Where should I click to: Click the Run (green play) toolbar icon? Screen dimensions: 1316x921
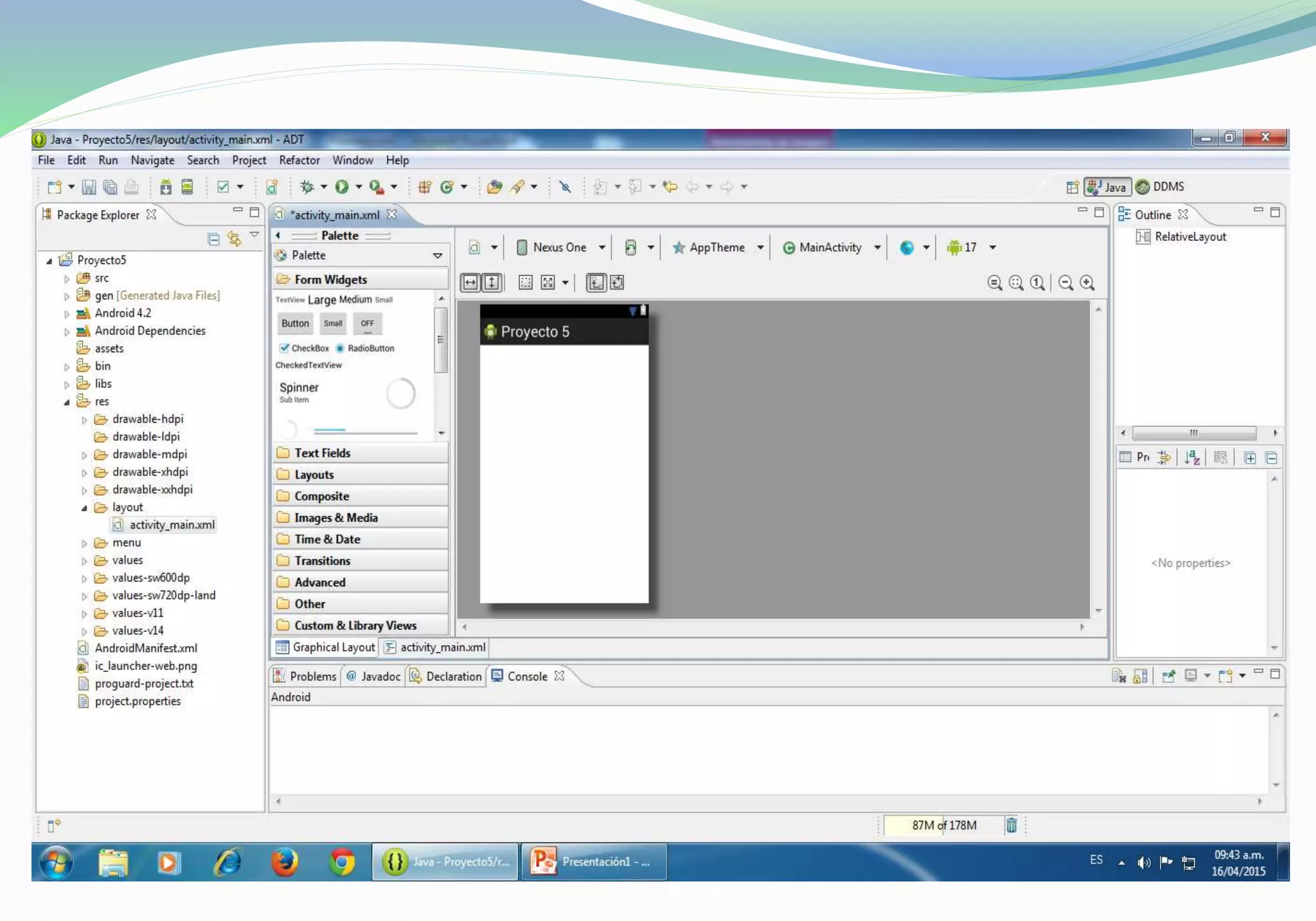(x=342, y=187)
